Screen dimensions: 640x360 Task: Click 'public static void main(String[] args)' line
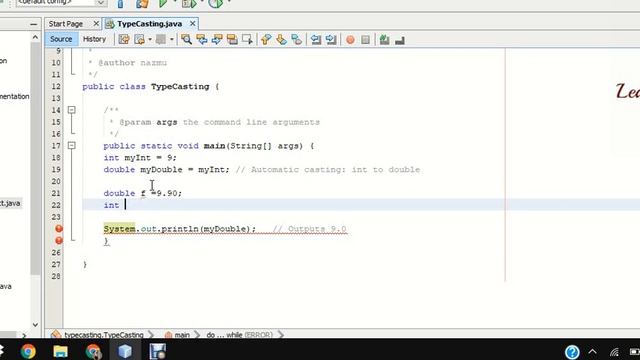point(209,146)
